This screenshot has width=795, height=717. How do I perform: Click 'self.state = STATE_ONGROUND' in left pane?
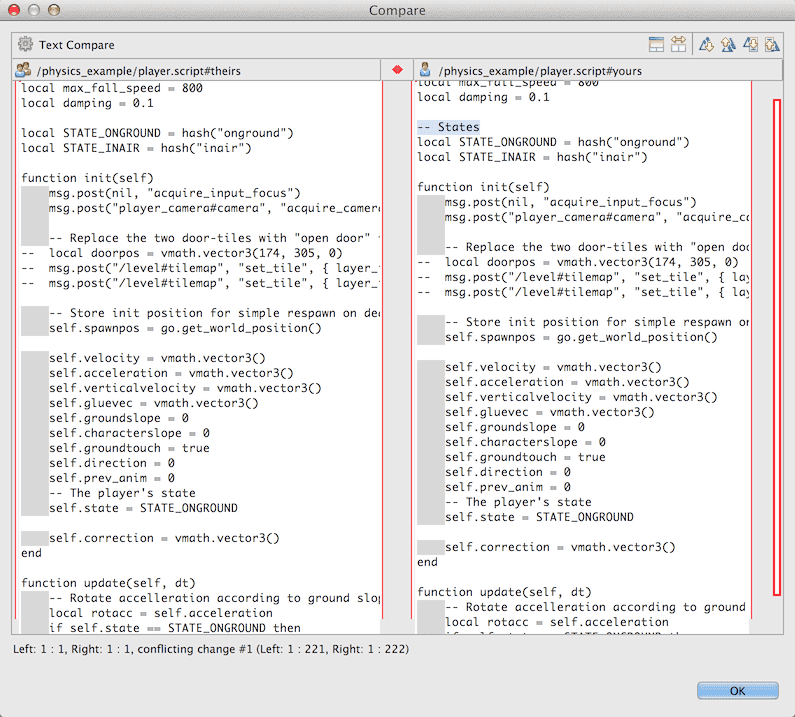[143, 508]
